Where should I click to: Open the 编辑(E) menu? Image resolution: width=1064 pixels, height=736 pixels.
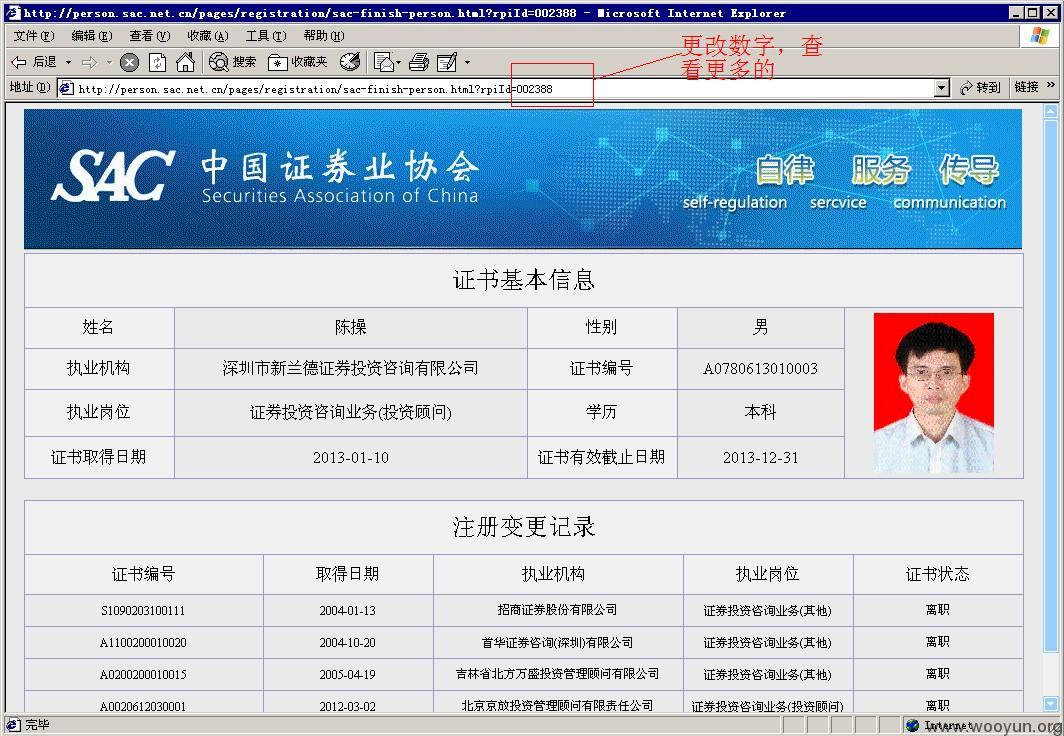coord(92,35)
